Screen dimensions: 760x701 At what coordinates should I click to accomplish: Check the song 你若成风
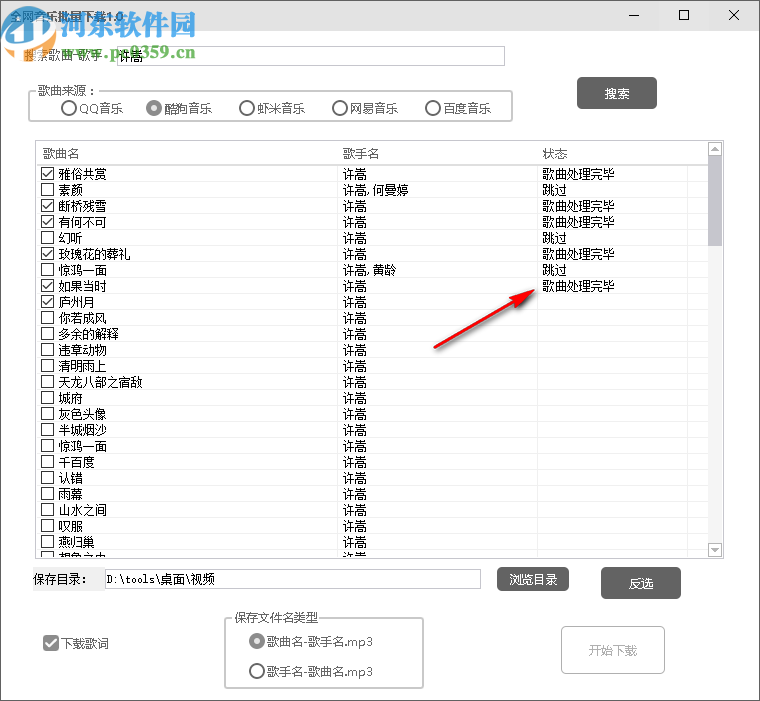click(48, 318)
